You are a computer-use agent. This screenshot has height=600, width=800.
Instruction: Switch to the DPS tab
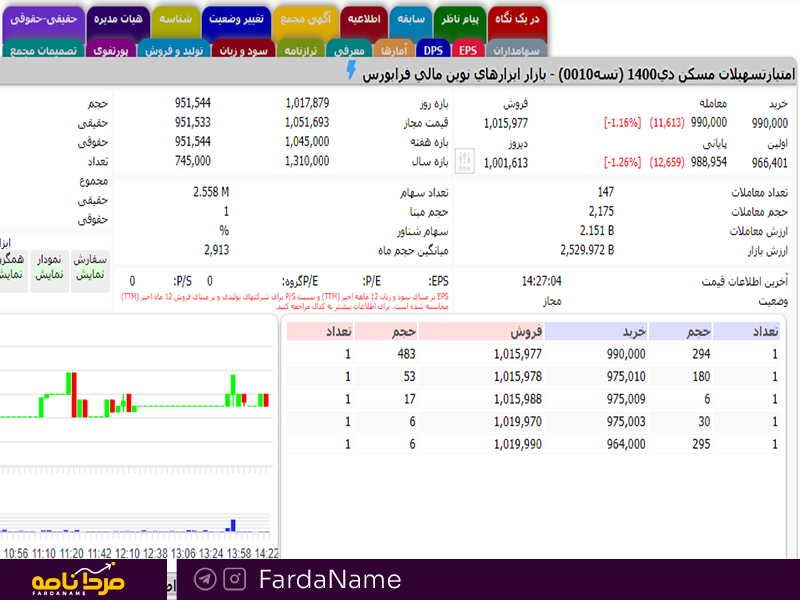point(433,50)
